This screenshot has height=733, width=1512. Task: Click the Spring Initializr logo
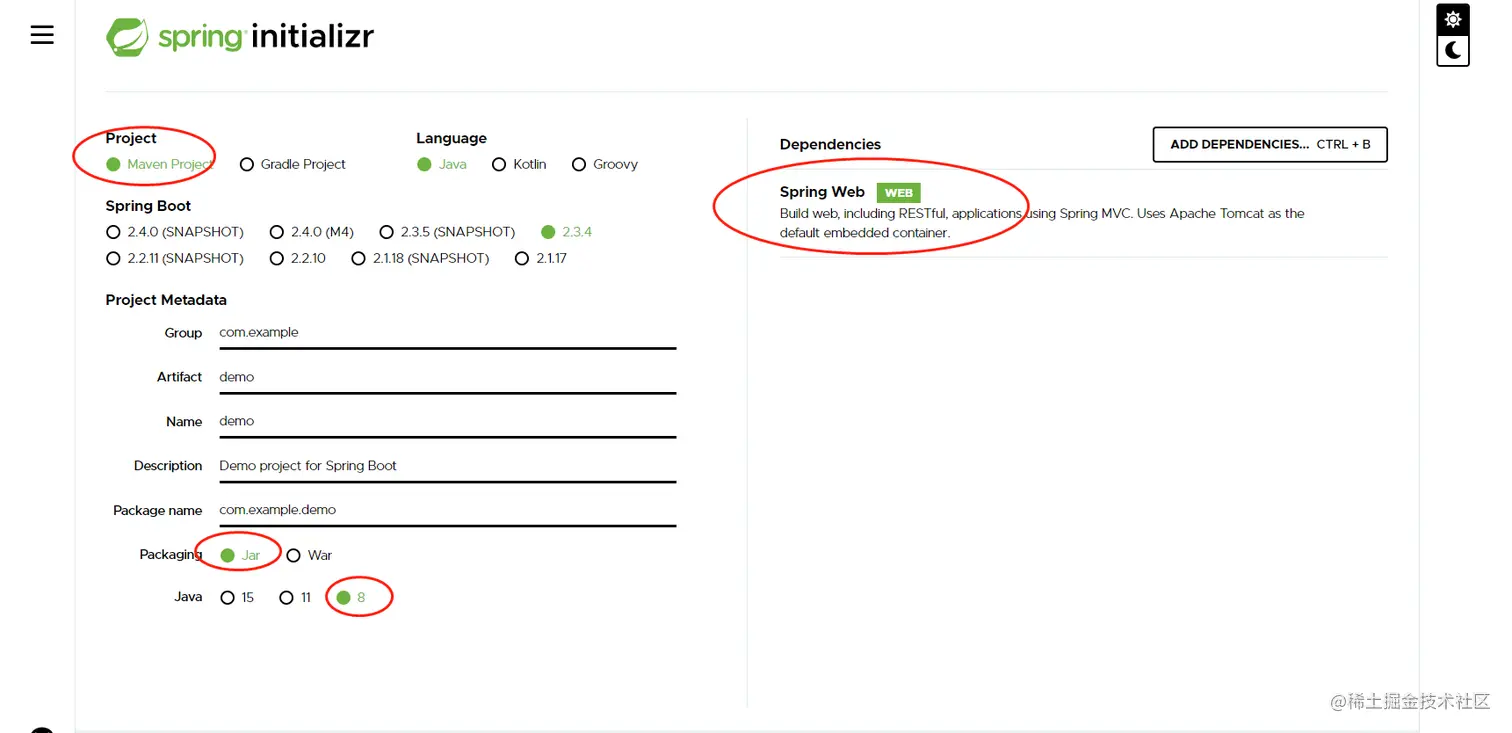240,37
